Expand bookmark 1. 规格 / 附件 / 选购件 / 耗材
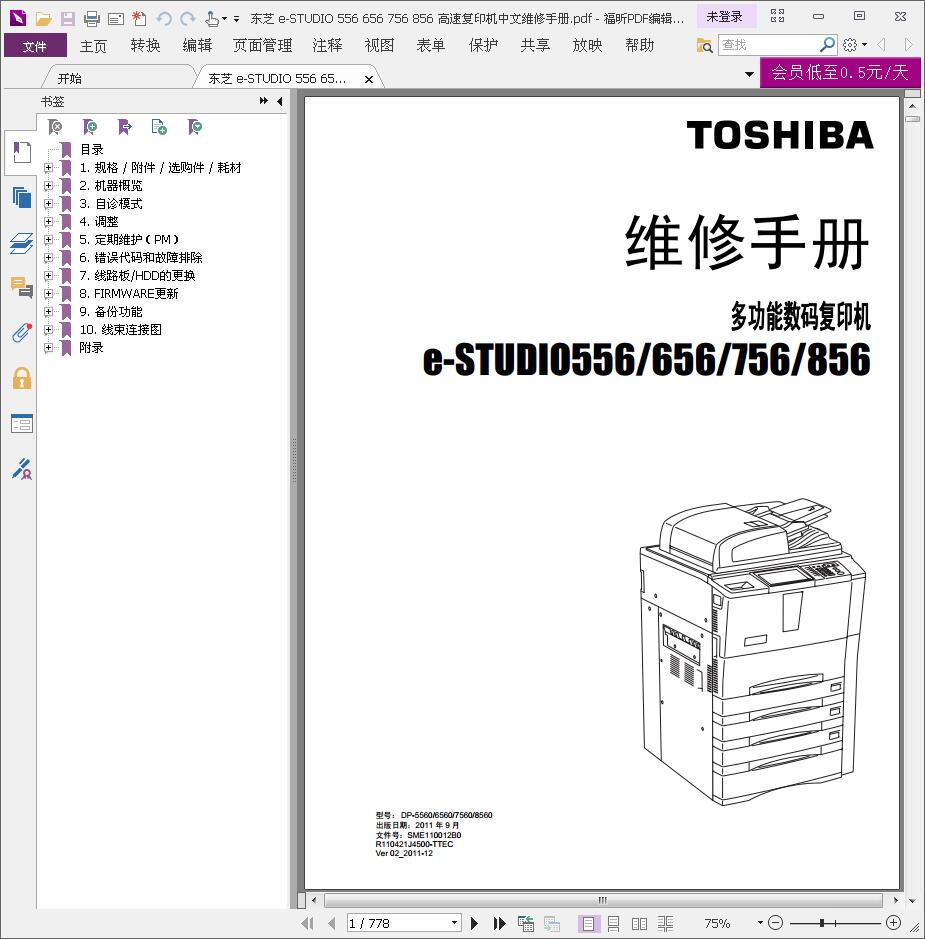Image resolution: width=925 pixels, height=939 pixels. click(x=48, y=168)
